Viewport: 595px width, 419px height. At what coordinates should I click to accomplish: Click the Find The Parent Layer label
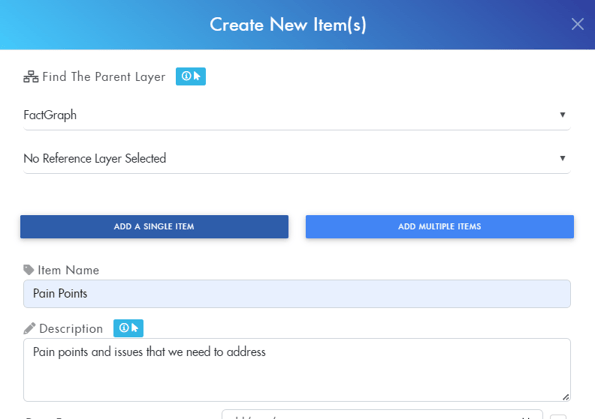pyautogui.click(x=104, y=77)
